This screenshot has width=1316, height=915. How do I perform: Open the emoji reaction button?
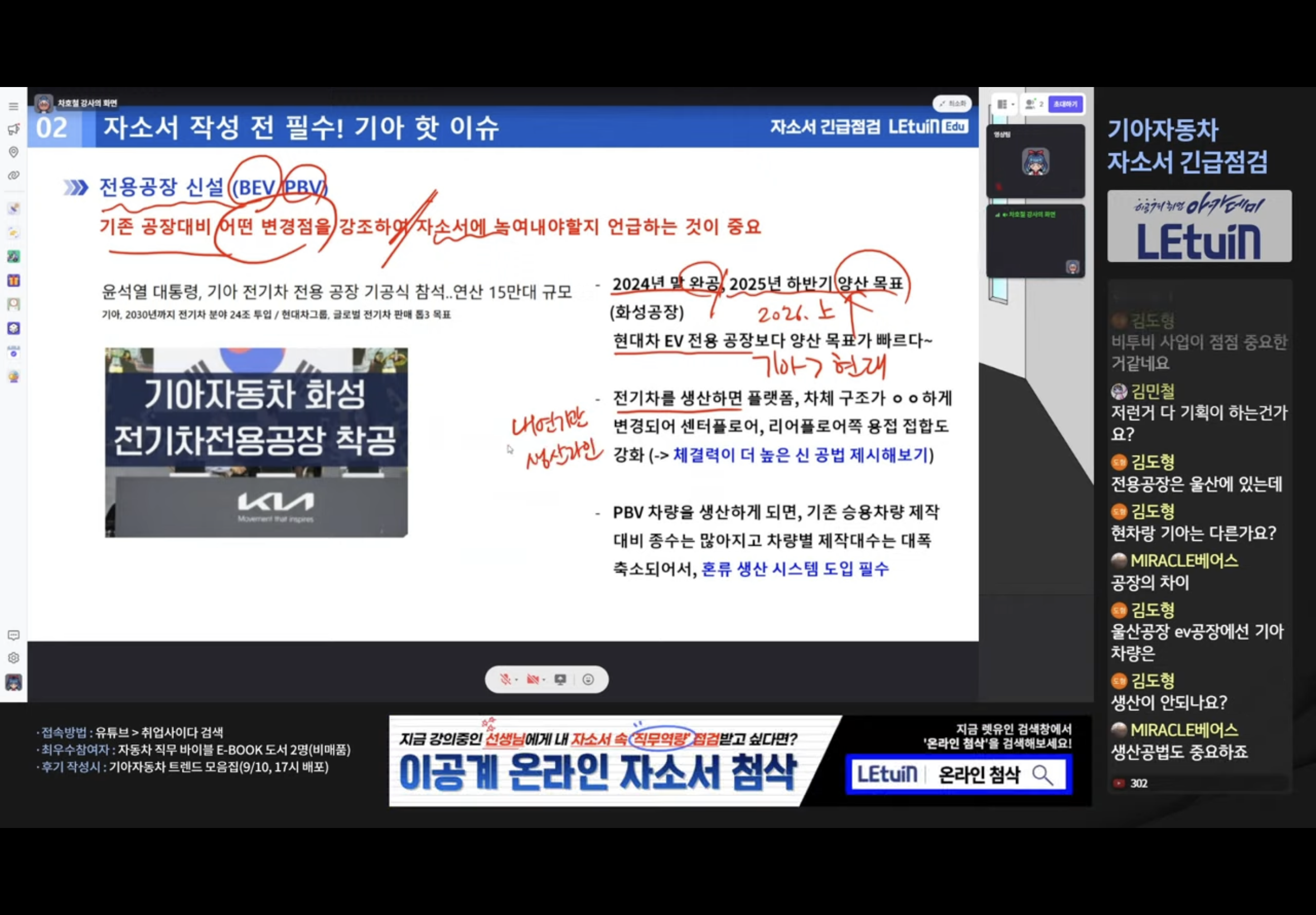[x=588, y=680]
